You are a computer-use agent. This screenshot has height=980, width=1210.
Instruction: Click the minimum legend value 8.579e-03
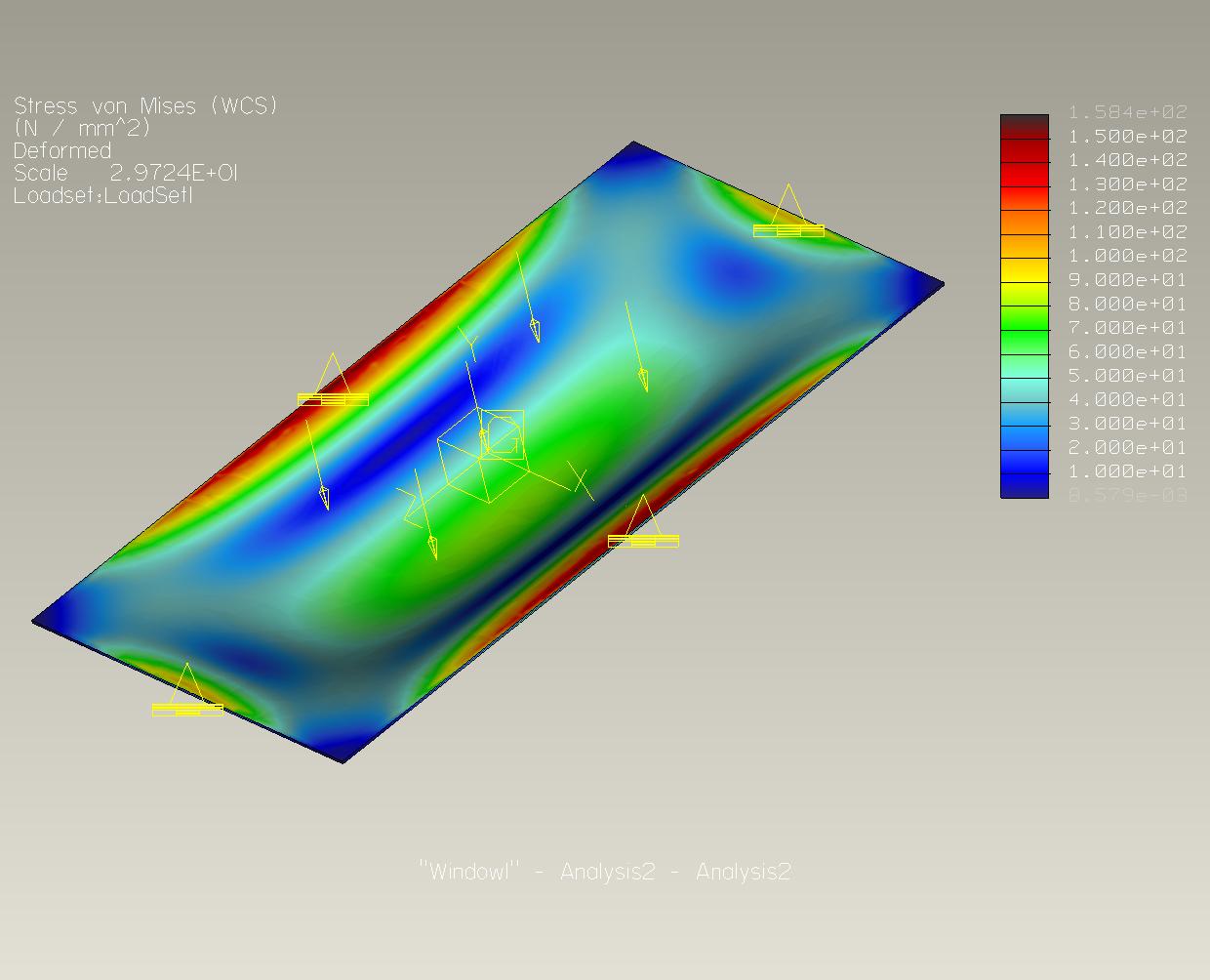tap(1128, 495)
